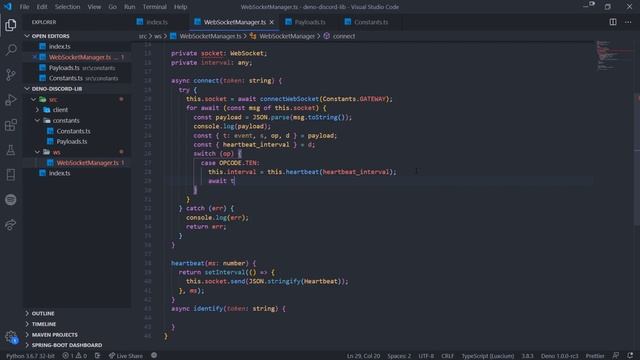The image size is (640, 360).
Task: Open the Test flask view
Action: (11, 150)
